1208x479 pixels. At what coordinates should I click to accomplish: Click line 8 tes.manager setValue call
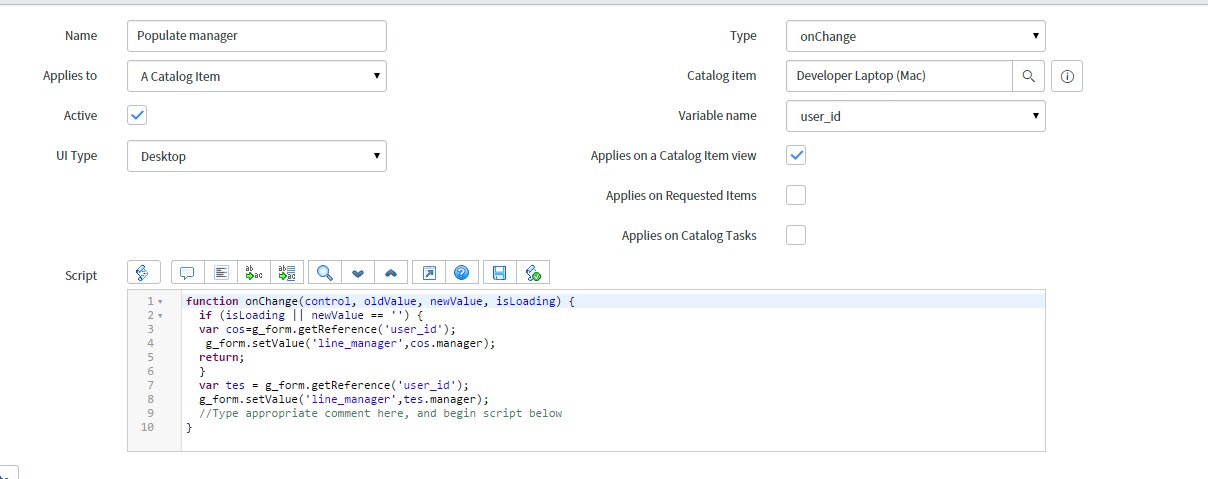click(x=344, y=399)
